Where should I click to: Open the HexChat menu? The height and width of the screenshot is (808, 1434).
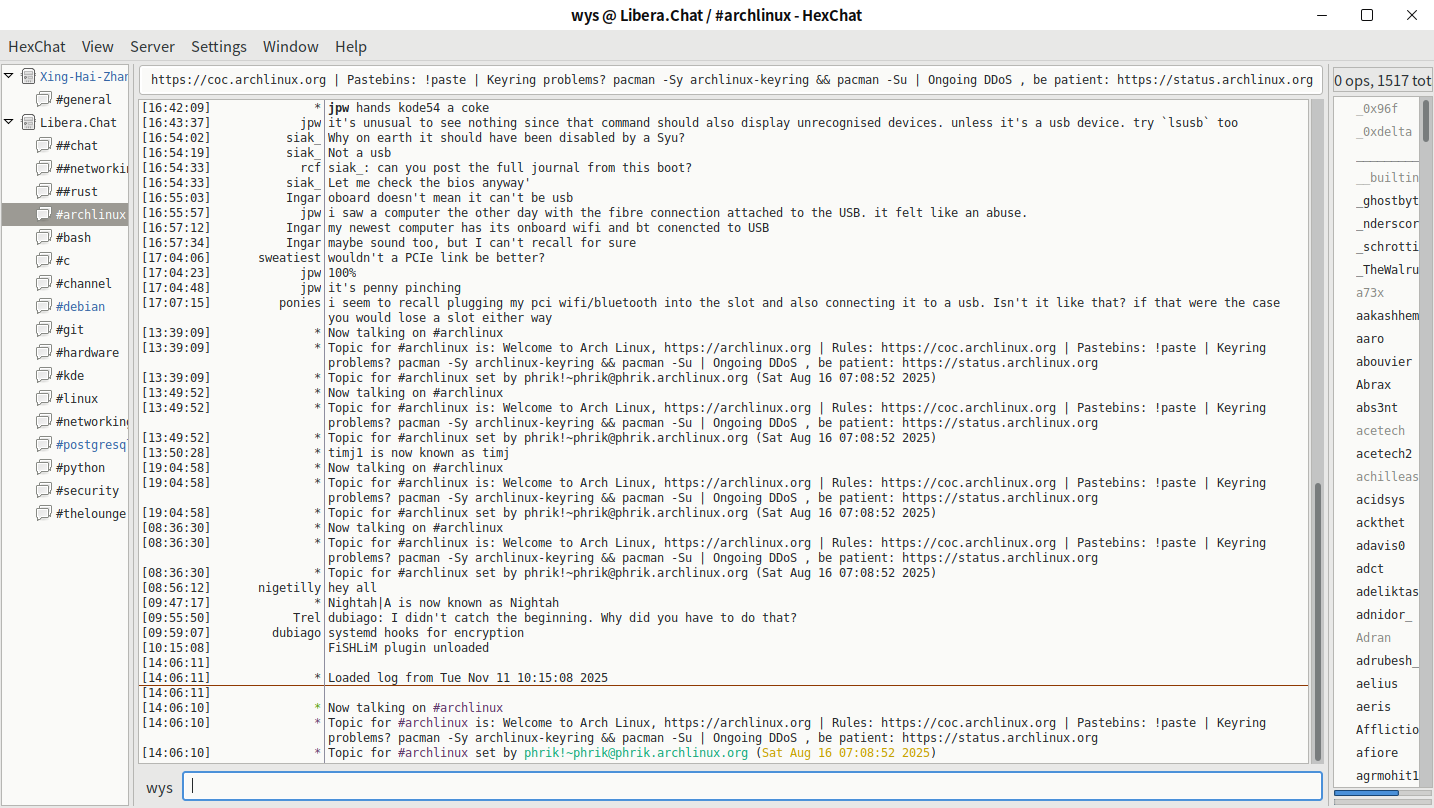pos(37,47)
